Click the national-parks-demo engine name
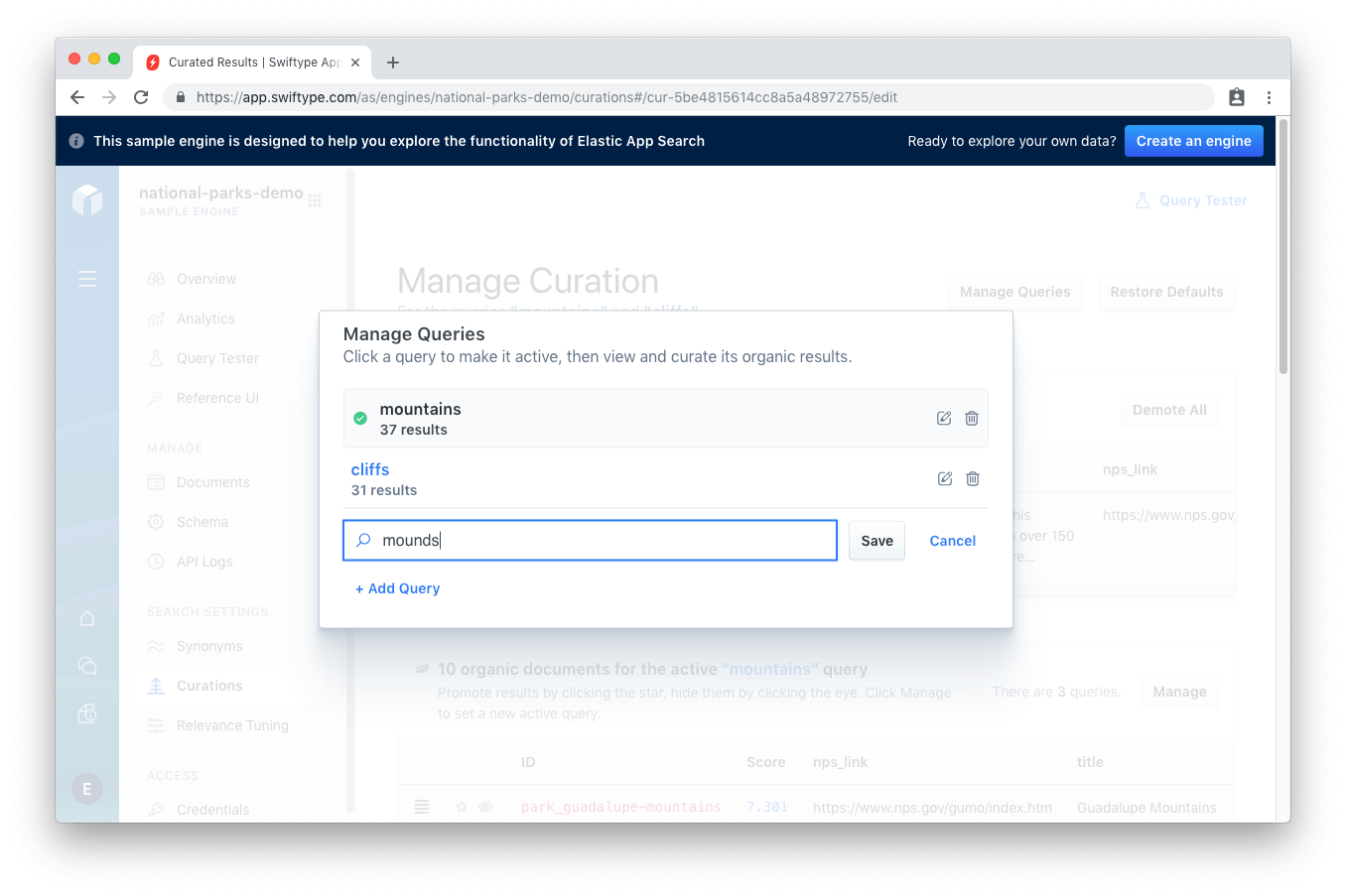This screenshot has width=1346, height=896. pos(221,192)
